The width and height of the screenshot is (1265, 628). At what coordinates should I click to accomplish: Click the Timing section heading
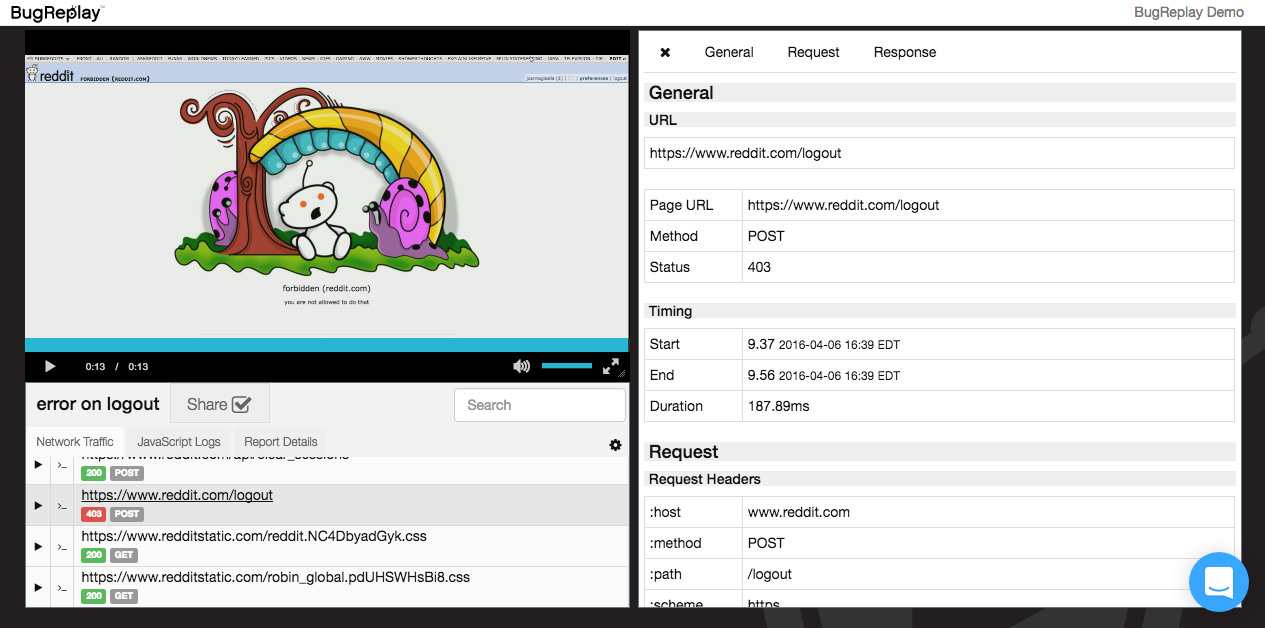tap(670, 311)
